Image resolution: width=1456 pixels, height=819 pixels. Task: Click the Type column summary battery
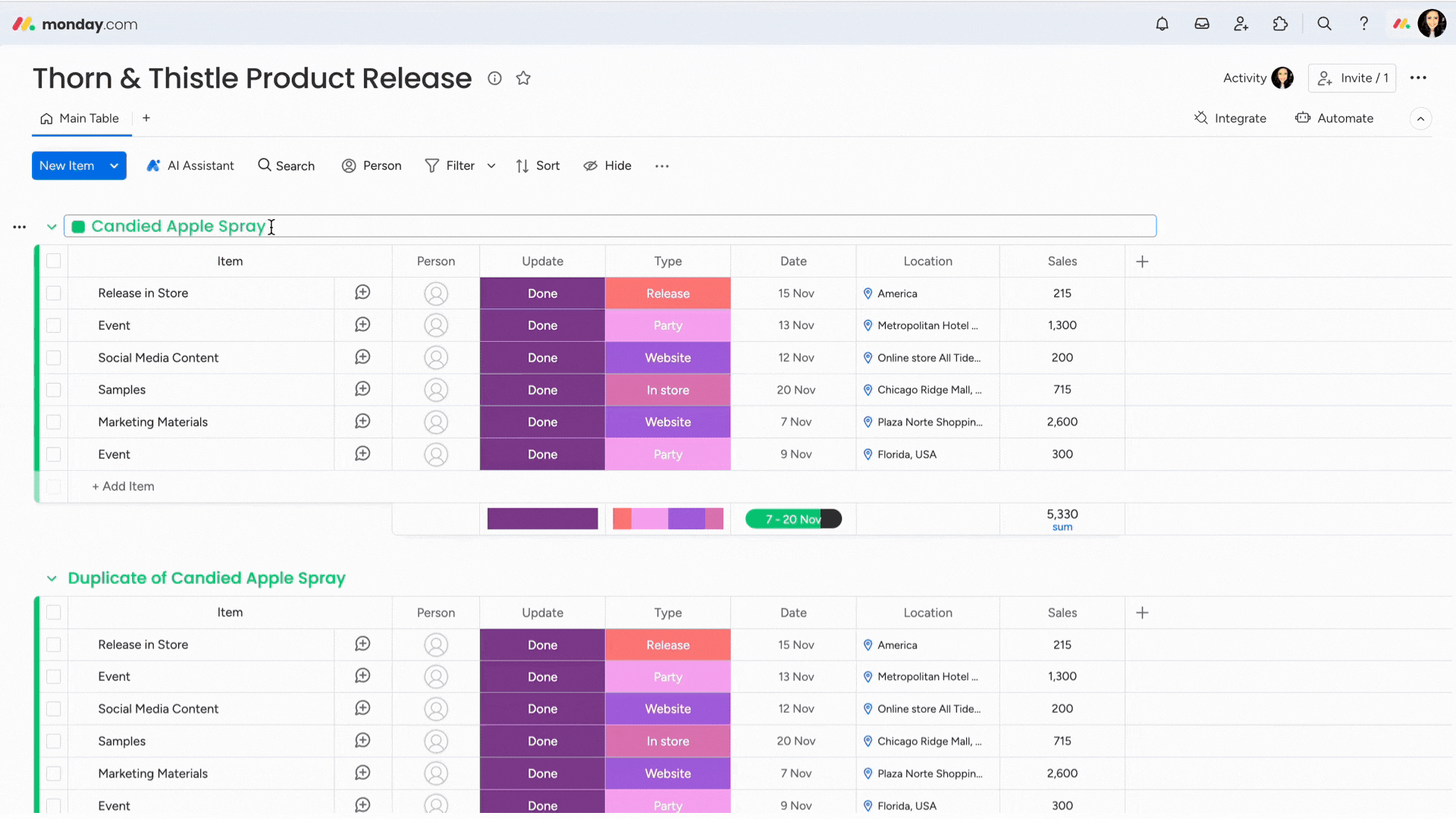(668, 519)
